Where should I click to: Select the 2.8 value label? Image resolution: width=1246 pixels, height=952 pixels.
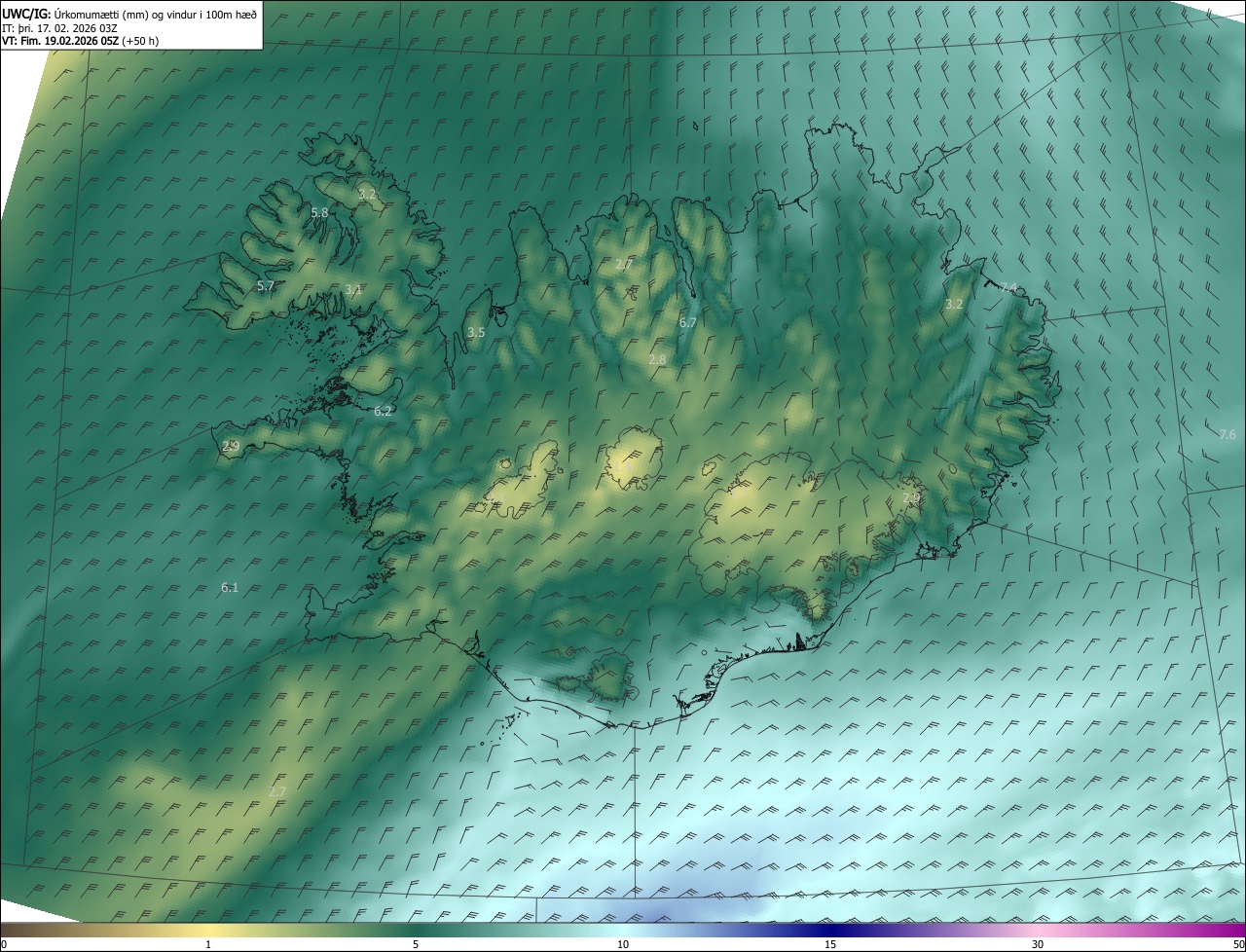pyautogui.click(x=657, y=359)
